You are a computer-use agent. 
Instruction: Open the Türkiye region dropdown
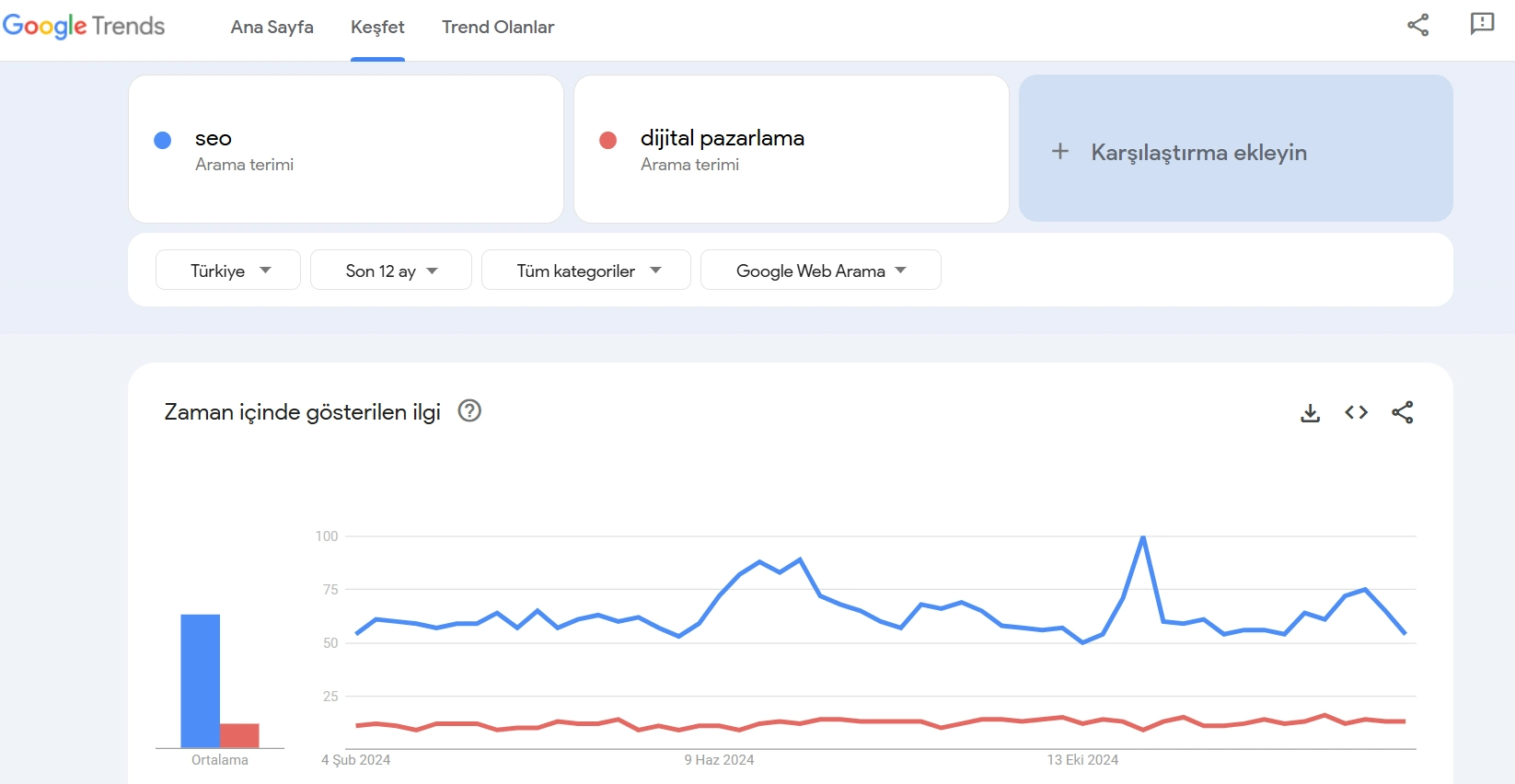click(228, 270)
